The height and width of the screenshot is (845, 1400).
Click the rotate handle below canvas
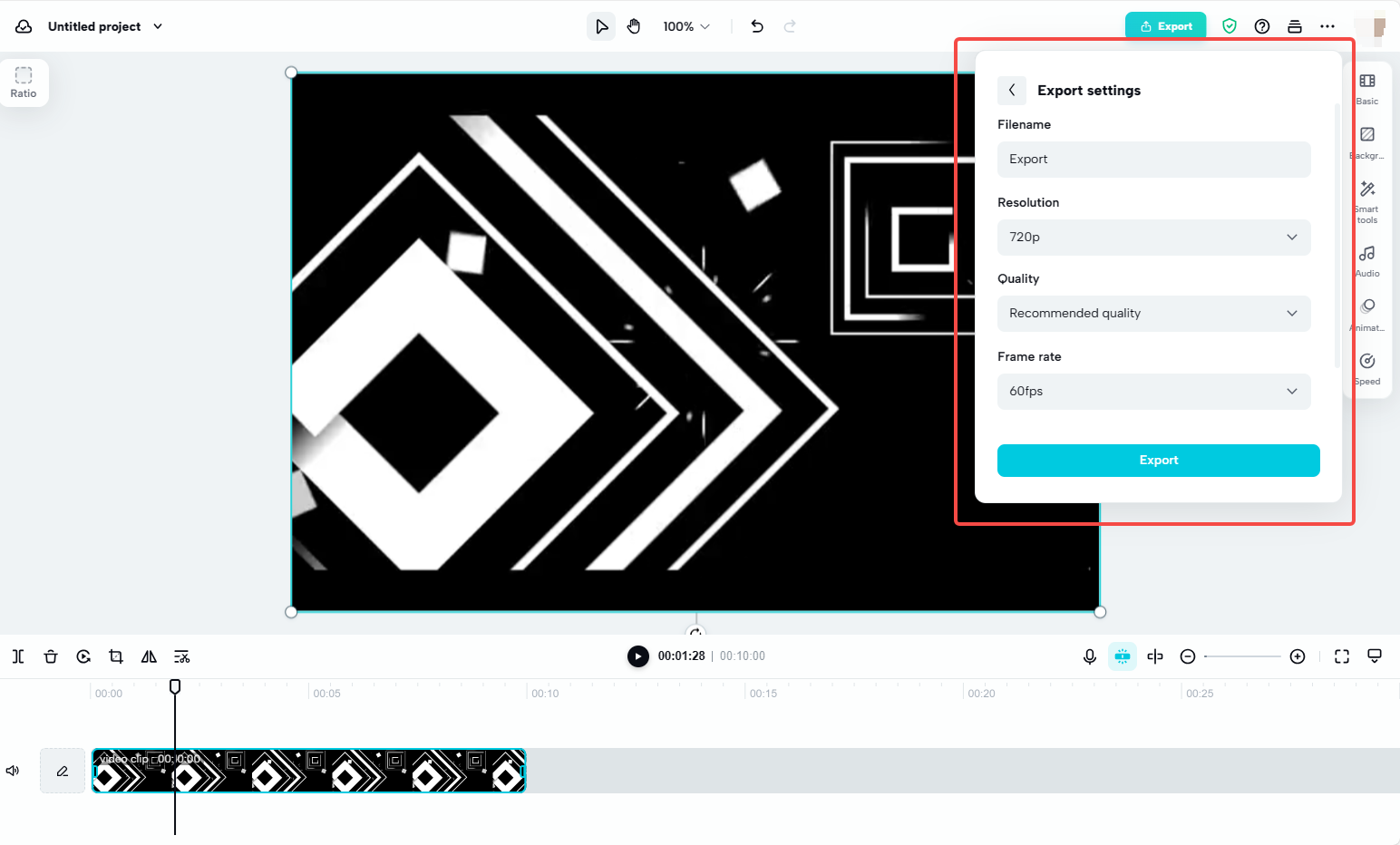(x=695, y=632)
